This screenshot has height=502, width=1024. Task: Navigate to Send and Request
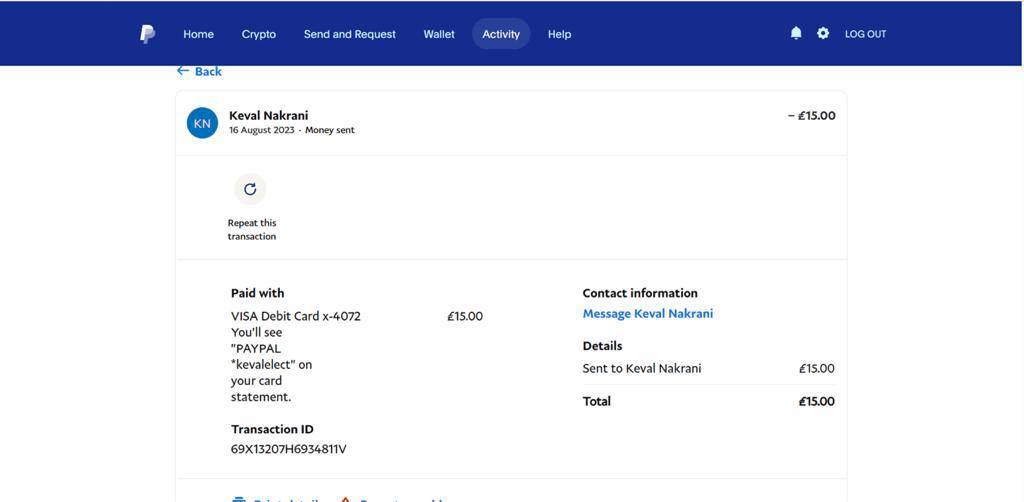pyautogui.click(x=349, y=34)
